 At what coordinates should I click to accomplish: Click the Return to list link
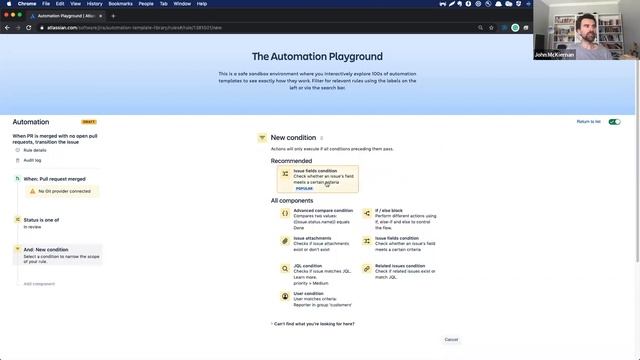pyautogui.click(x=589, y=122)
